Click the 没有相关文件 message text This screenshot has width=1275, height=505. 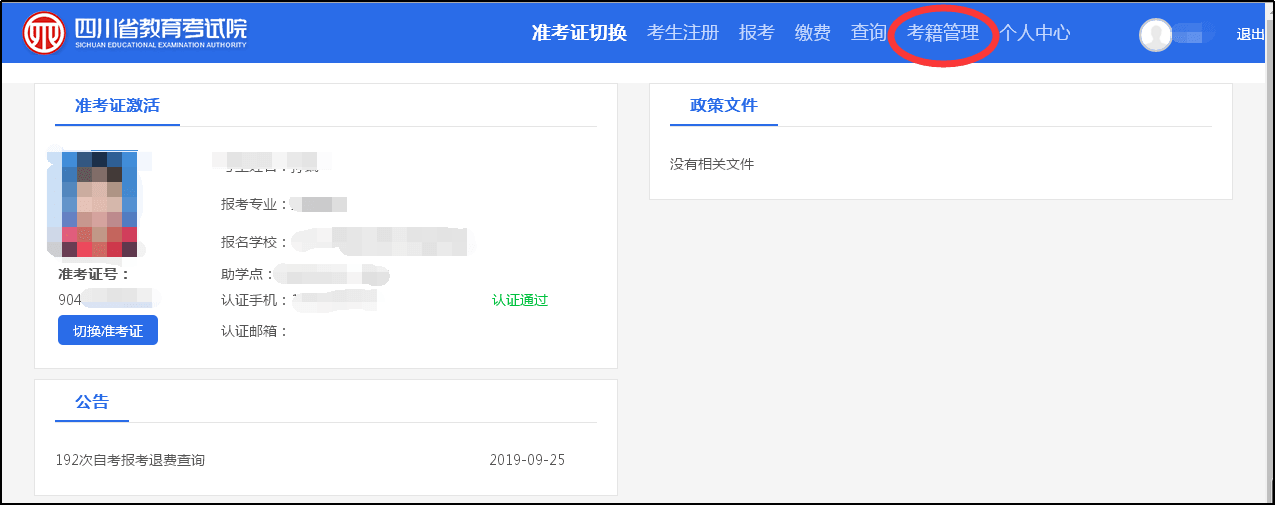pos(711,164)
